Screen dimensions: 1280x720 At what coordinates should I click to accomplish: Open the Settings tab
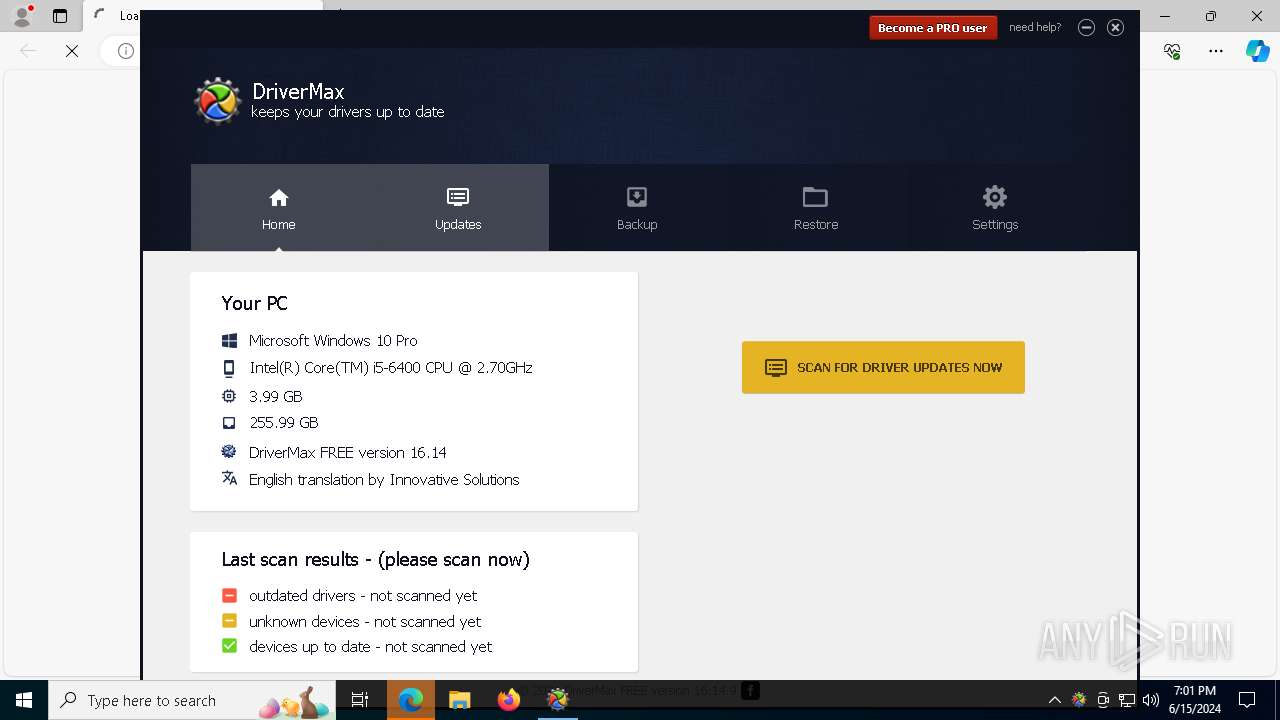995,208
